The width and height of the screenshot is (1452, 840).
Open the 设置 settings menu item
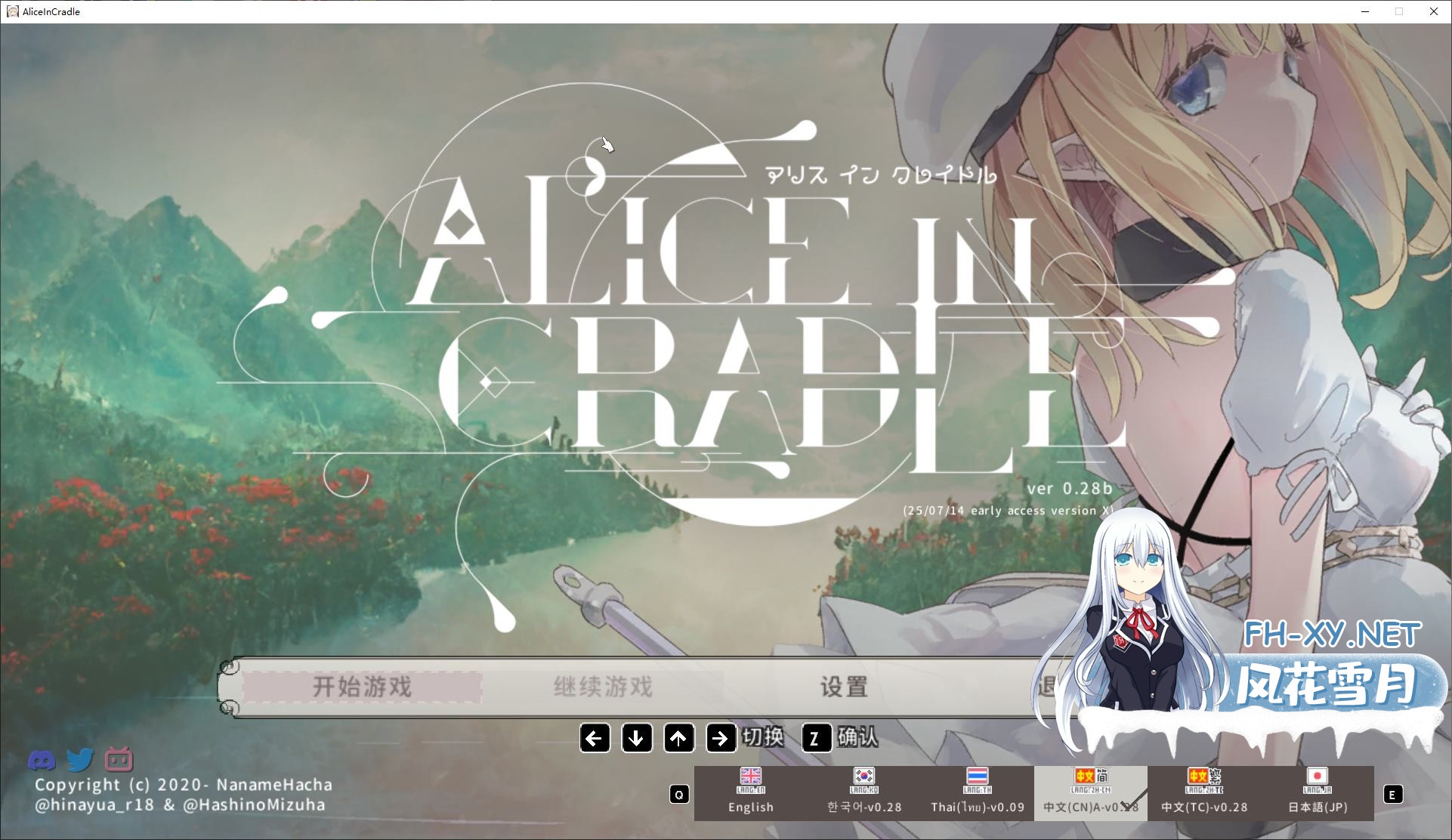844,687
